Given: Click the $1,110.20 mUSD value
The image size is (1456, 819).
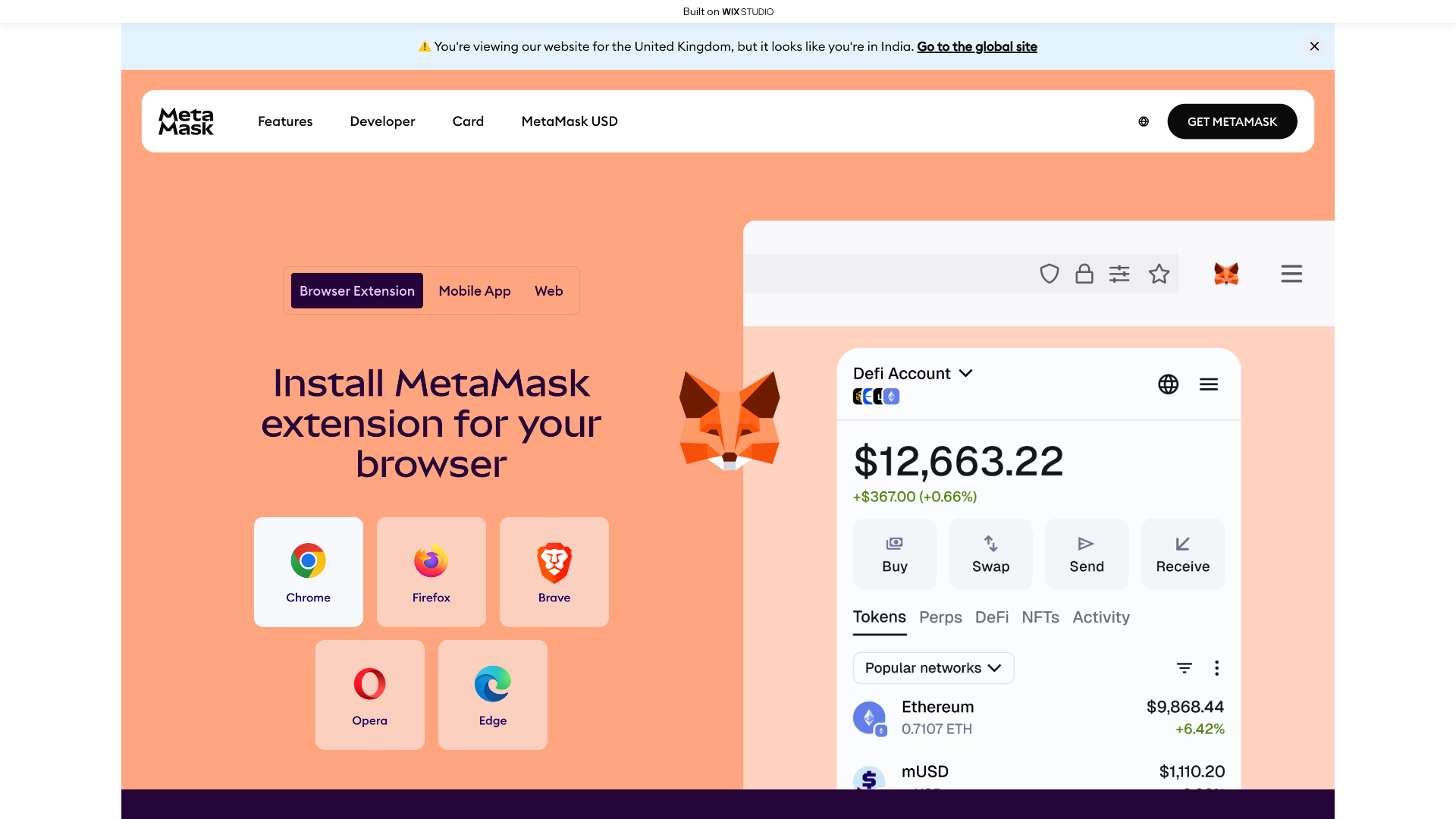Looking at the screenshot, I should [1192, 771].
